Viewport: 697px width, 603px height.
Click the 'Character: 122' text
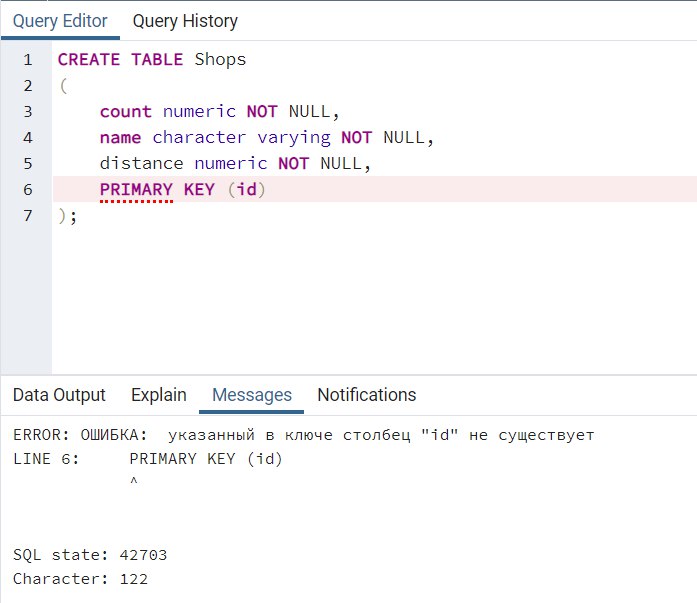tap(80, 579)
